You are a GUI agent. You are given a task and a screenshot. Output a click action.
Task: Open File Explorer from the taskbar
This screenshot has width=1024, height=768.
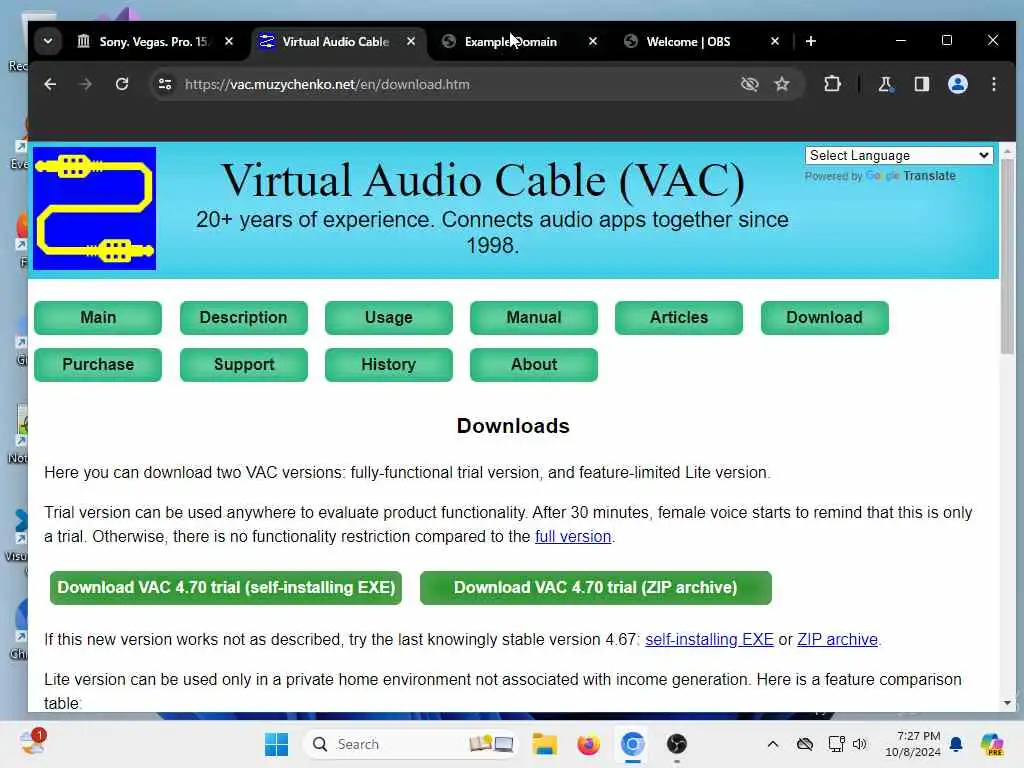pyautogui.click(x=544, y=744)
